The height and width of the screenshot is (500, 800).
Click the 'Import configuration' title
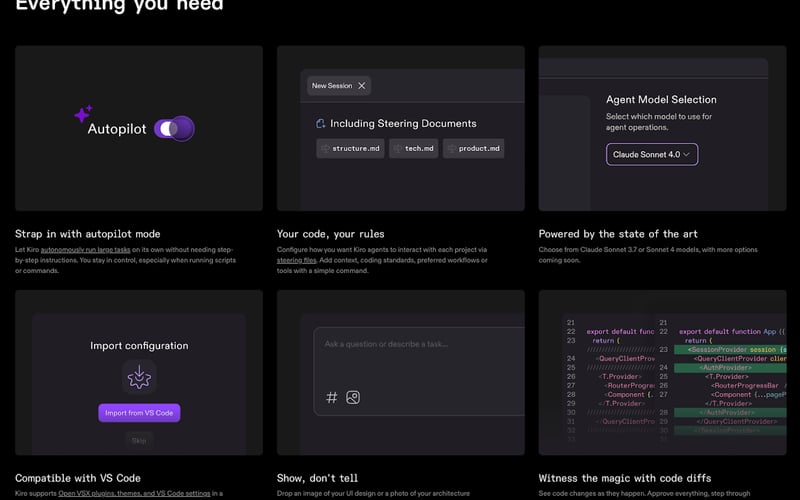[x=139, y=345]
